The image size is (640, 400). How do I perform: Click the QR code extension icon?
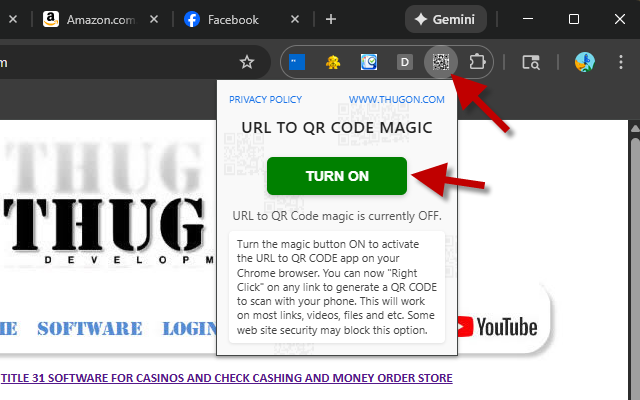tap(441, 62)
